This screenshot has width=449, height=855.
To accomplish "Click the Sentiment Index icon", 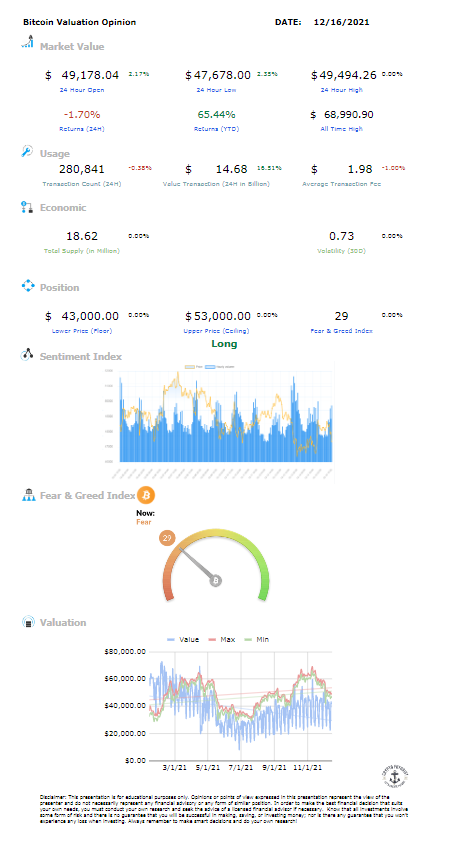I will (x=28, y=354).
